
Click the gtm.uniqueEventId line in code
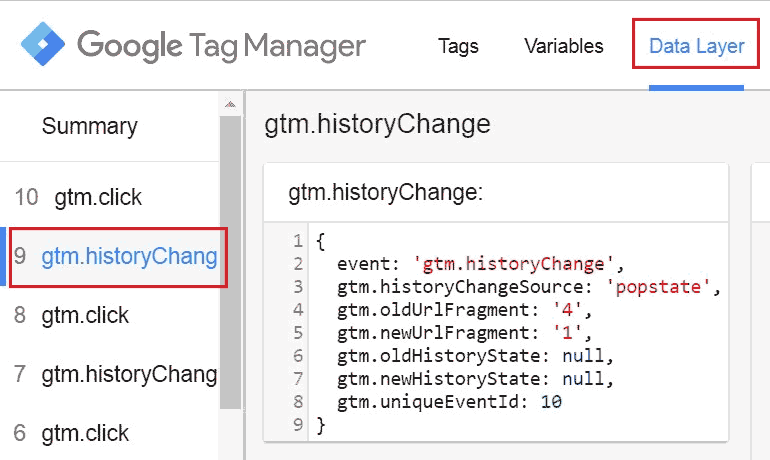coord(449,402)
